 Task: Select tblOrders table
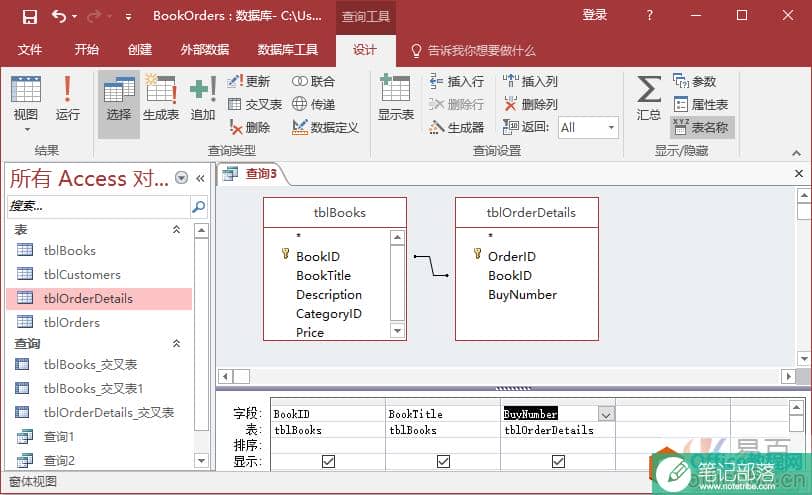(x=99, y=322)
